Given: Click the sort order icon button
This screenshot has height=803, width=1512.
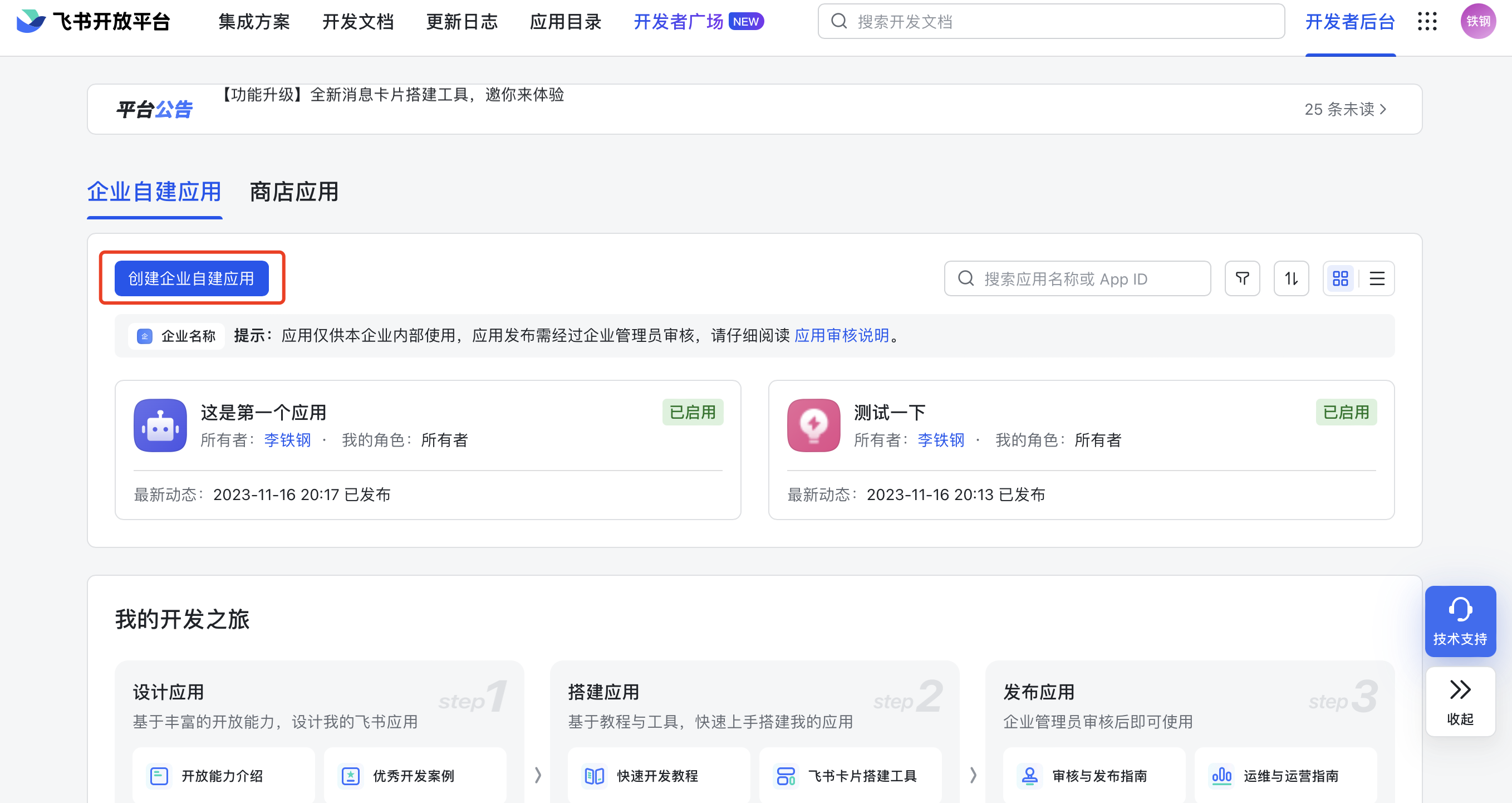Looking at the screenshot, I should tap(1291, 278).
